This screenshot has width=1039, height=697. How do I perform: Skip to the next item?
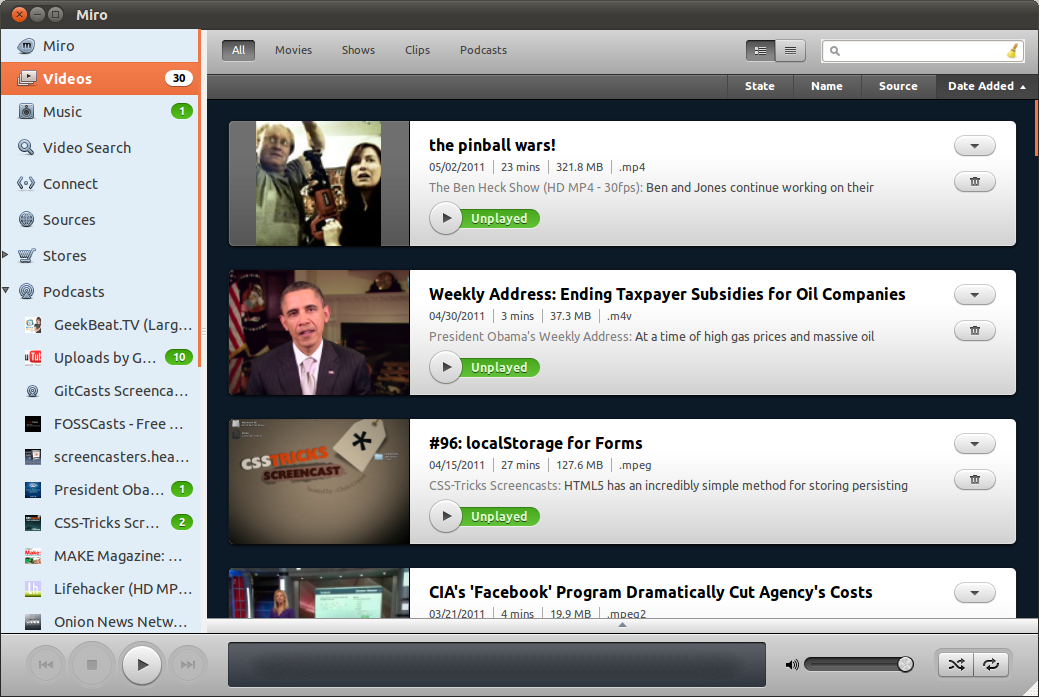click(188, 665)
